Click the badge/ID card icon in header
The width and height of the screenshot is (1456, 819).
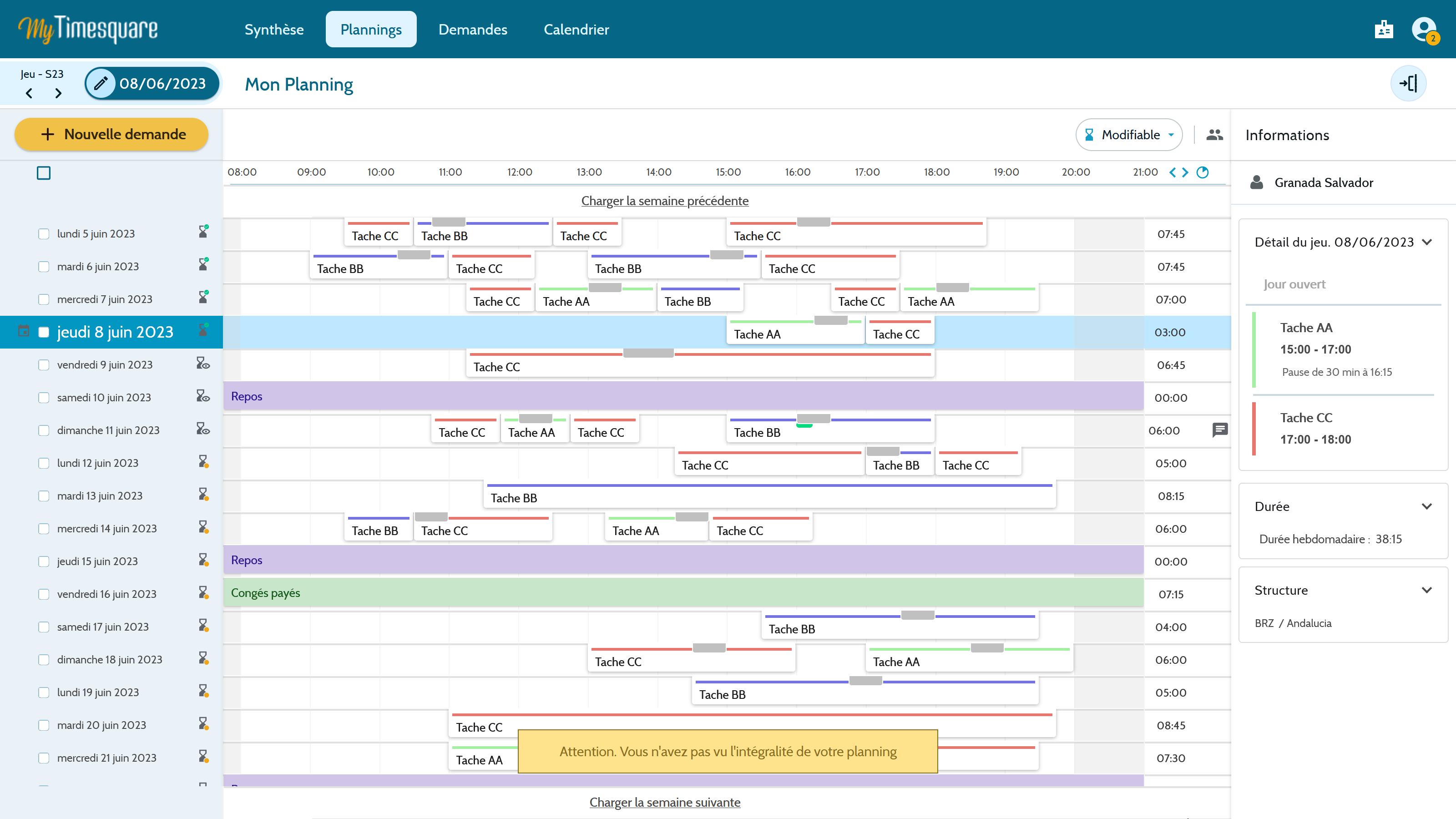tap(1384, 30)
